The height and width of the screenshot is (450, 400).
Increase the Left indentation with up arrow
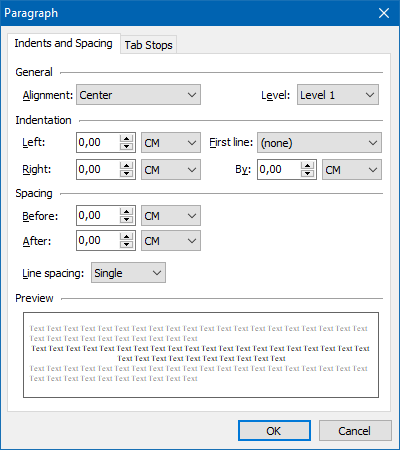(x=126, y=139)
